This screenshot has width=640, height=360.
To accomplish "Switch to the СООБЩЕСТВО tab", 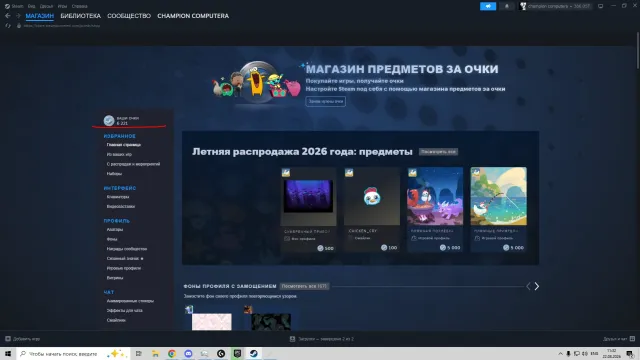I will 129,16.
